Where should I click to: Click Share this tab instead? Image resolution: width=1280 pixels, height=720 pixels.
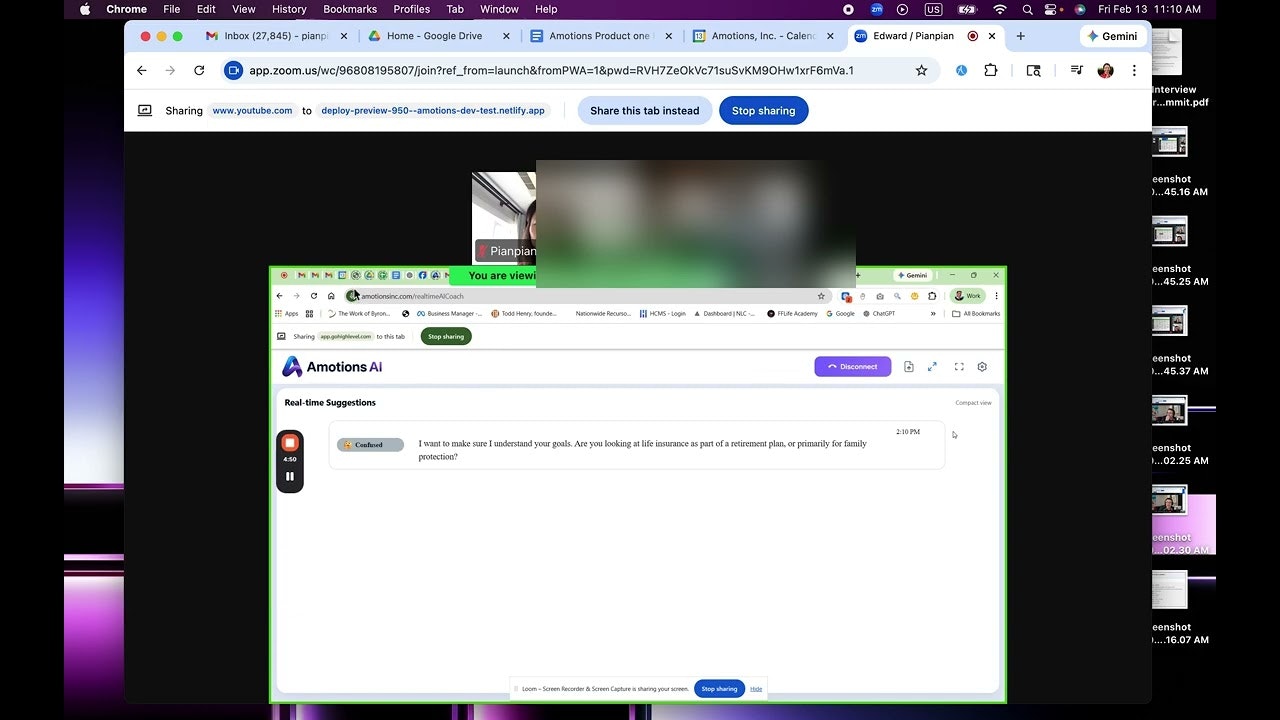pos(644,110)
